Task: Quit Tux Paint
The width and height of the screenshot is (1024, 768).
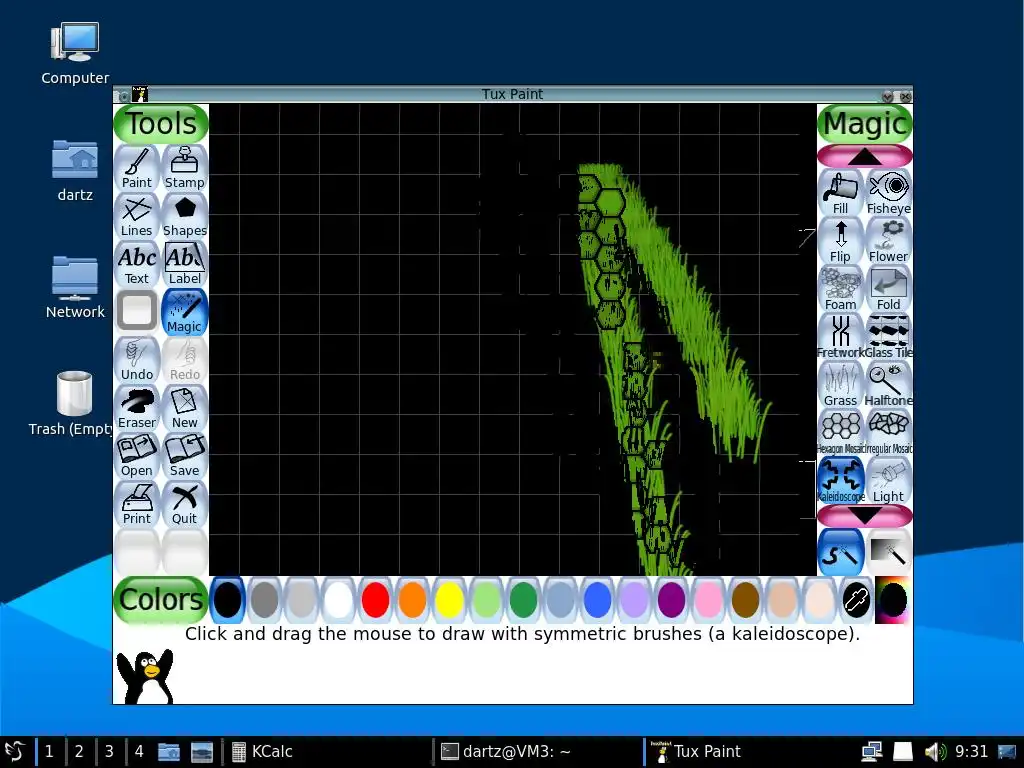Action: coord(184,504)
